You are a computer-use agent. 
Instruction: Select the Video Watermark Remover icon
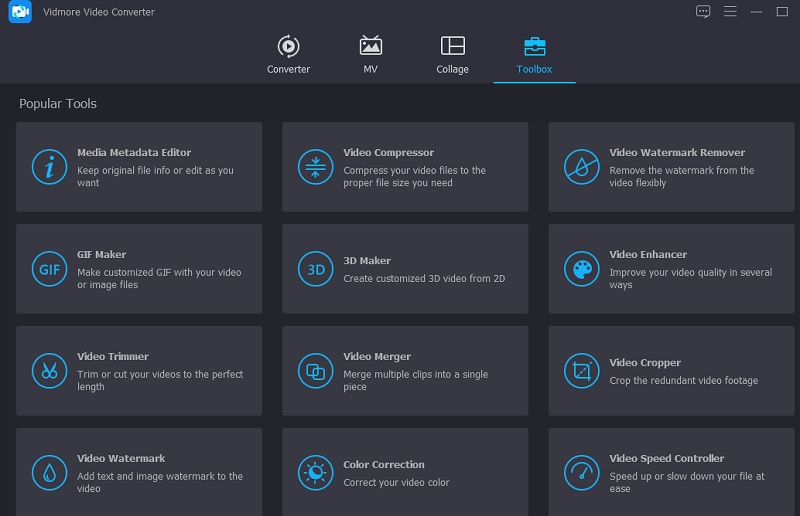581,167
